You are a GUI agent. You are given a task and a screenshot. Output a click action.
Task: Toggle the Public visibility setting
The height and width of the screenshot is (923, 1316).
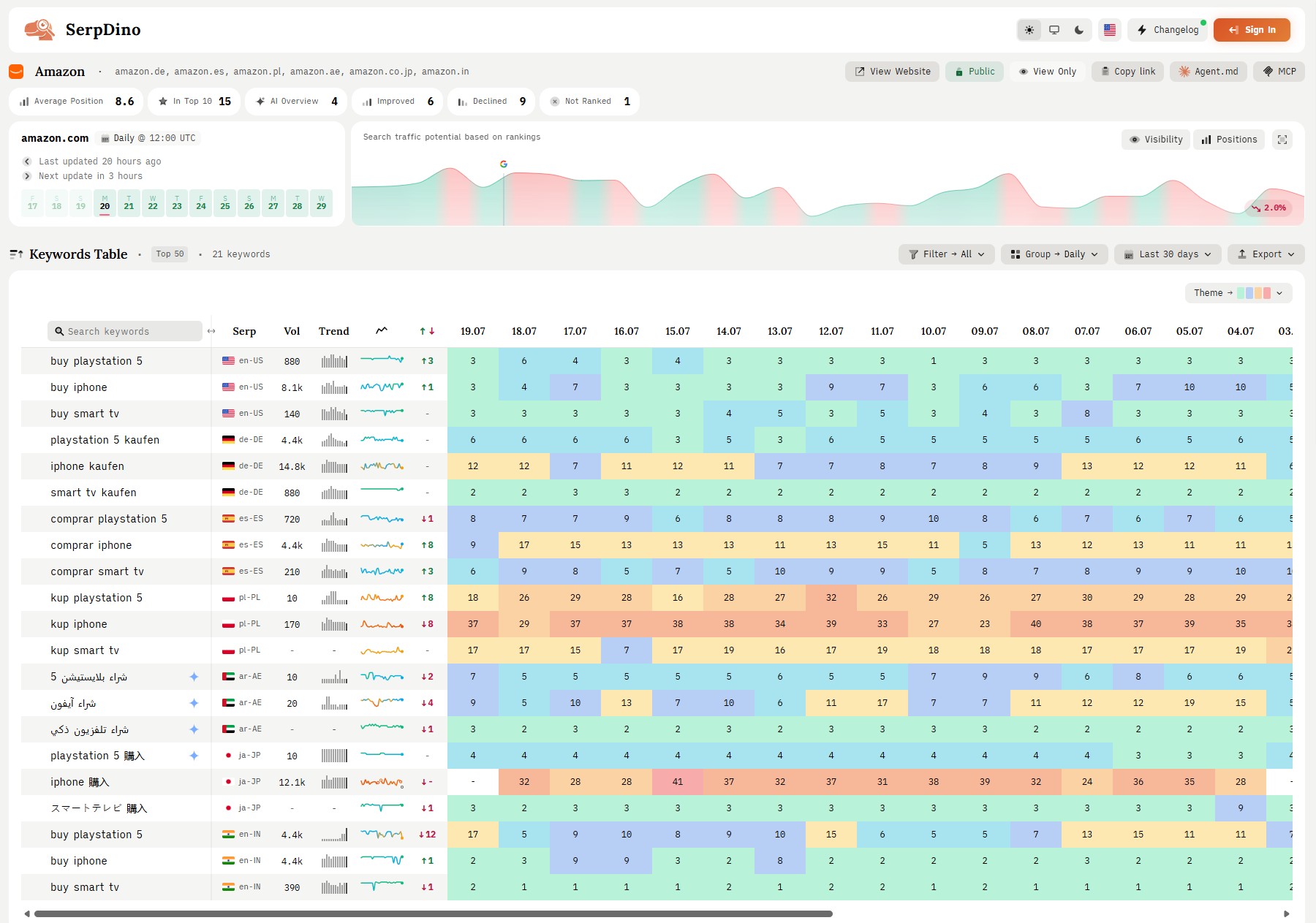(x=975, y=72)
